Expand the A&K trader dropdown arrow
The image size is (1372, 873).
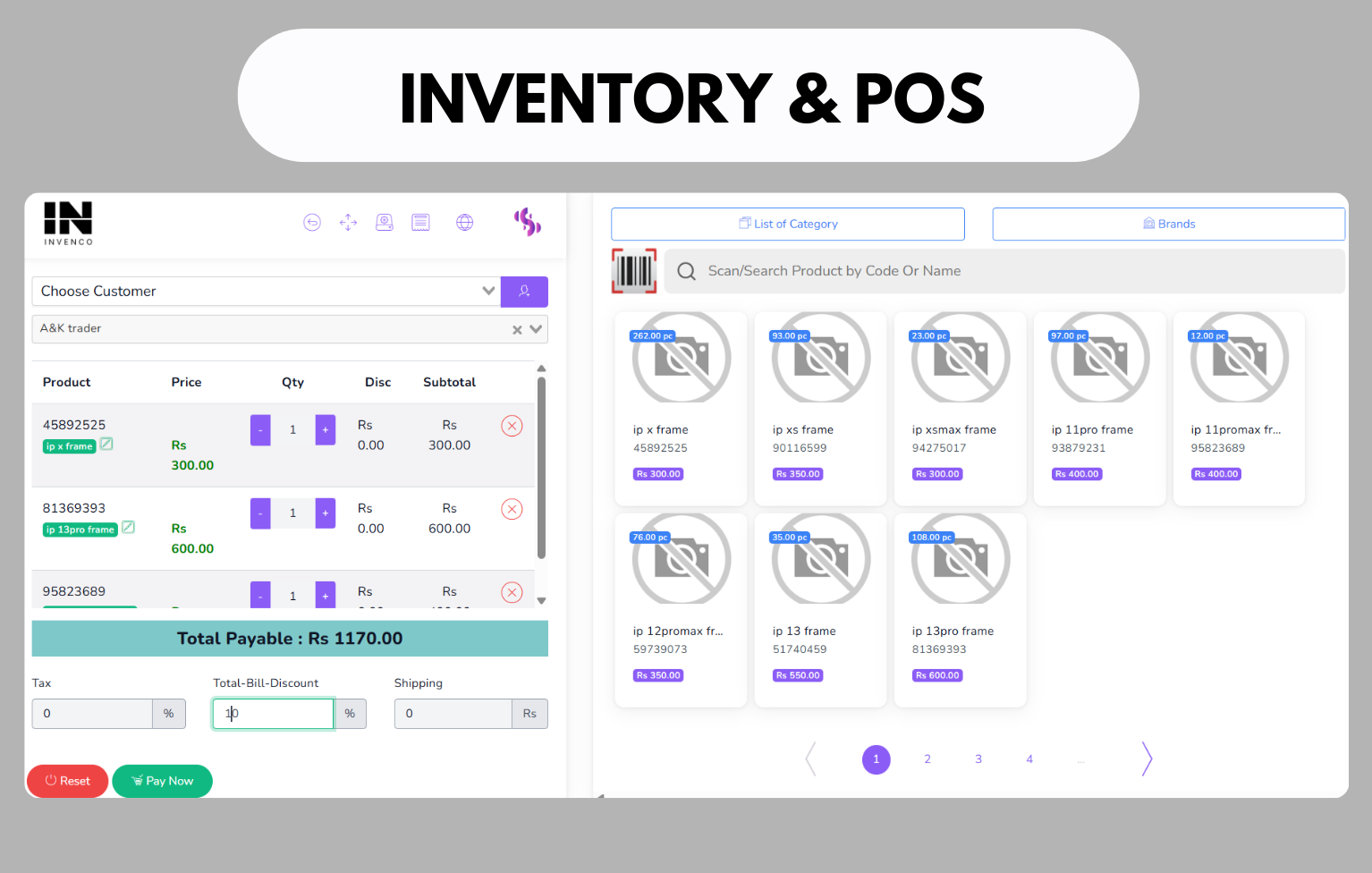pyautogui.click(x=536, y=329)
